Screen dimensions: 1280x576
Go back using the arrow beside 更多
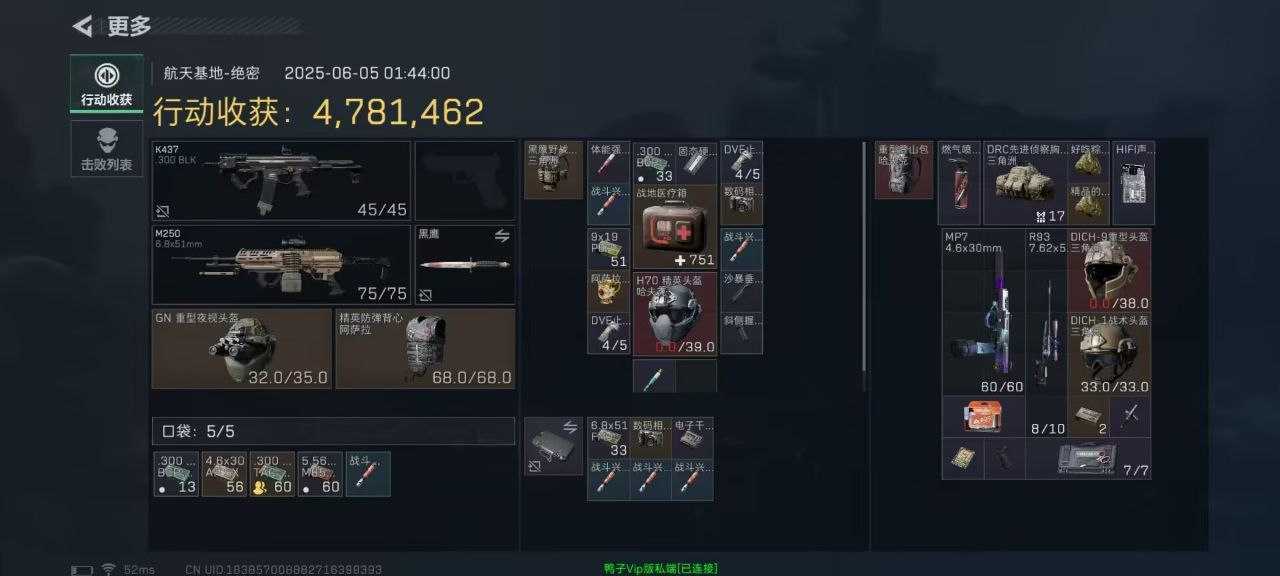tap(83, 26)
